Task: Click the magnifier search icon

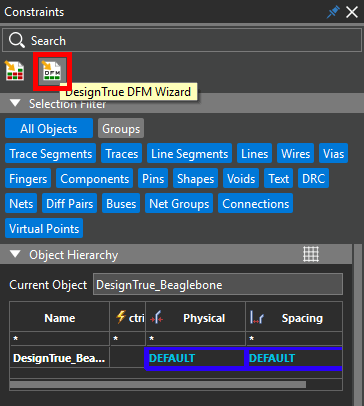Action: pyautogui.click(x=17, y=40)
